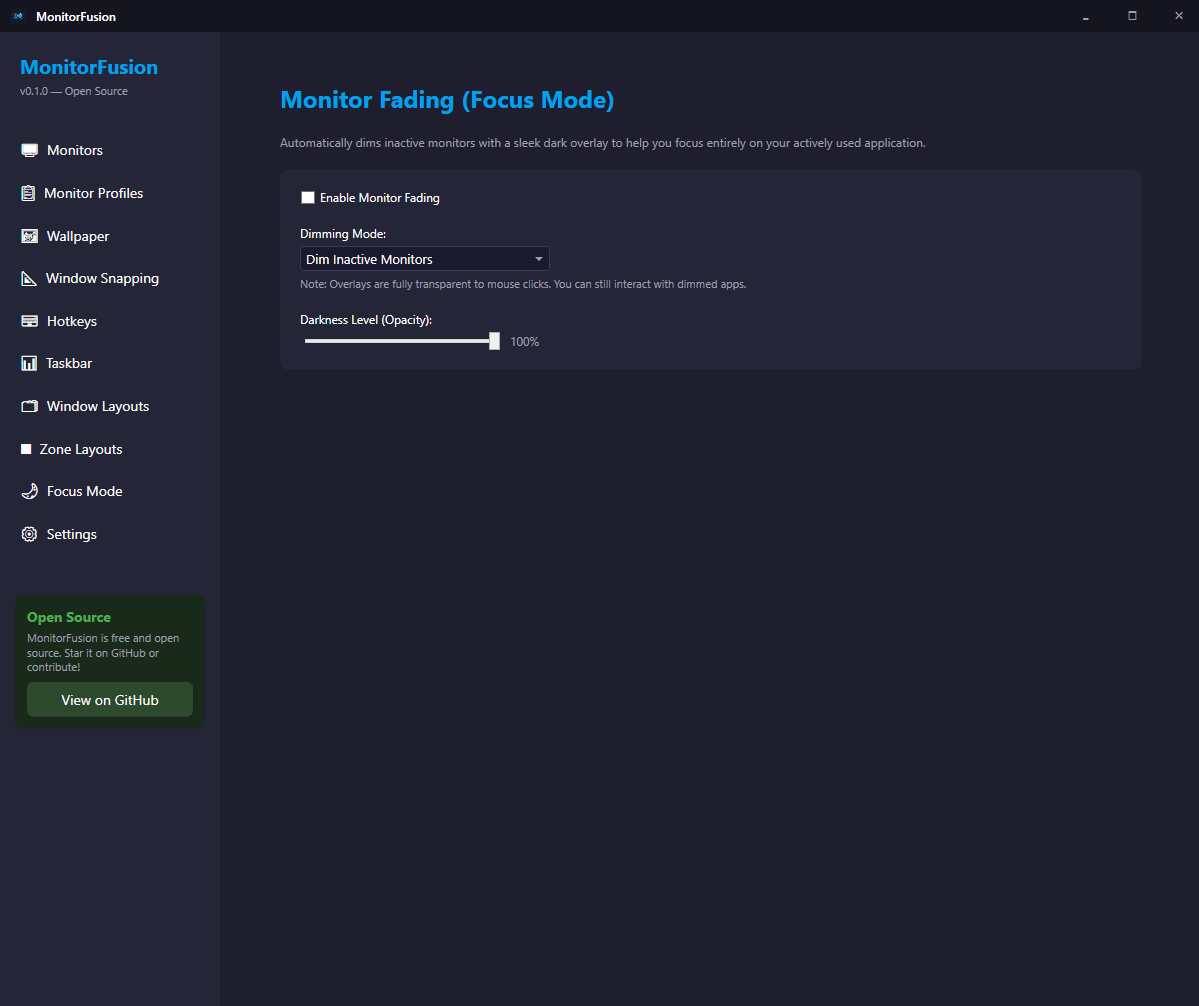Click the MonitorFusion heading in the sidebar

[88, 66]
